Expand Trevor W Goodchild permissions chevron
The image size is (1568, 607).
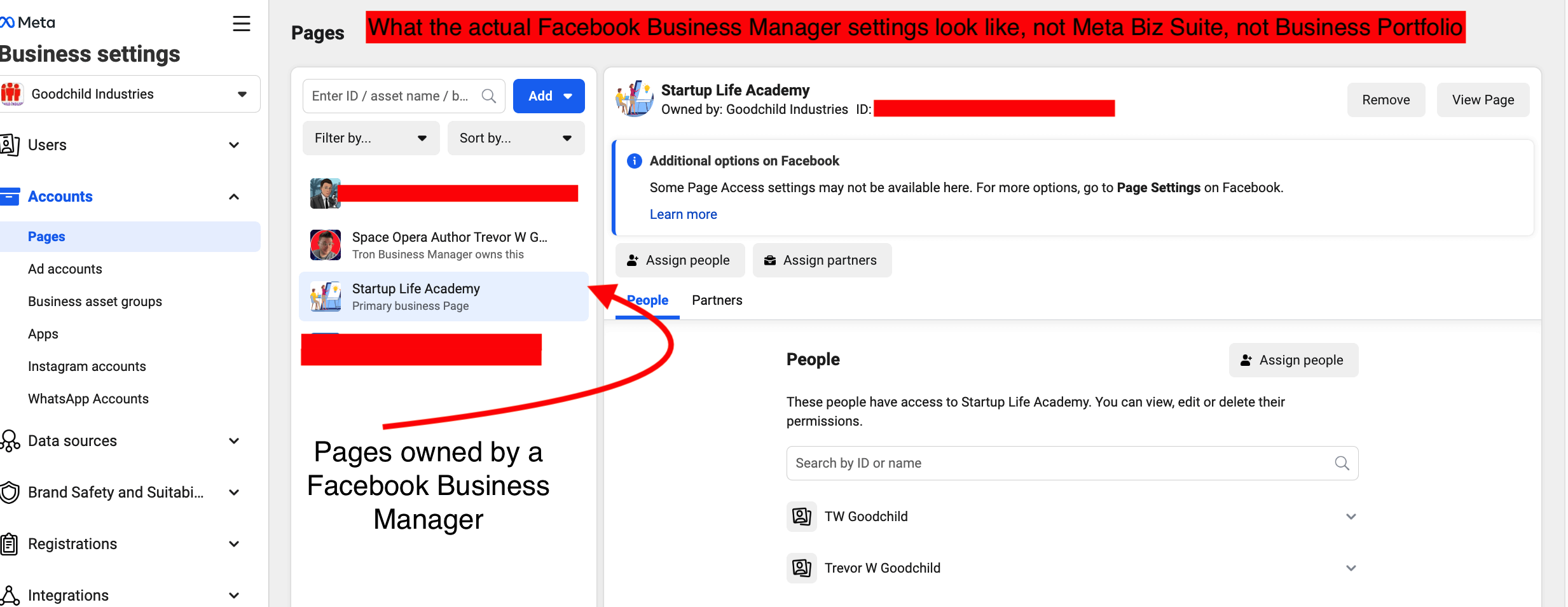click(x=1351, y=568)
